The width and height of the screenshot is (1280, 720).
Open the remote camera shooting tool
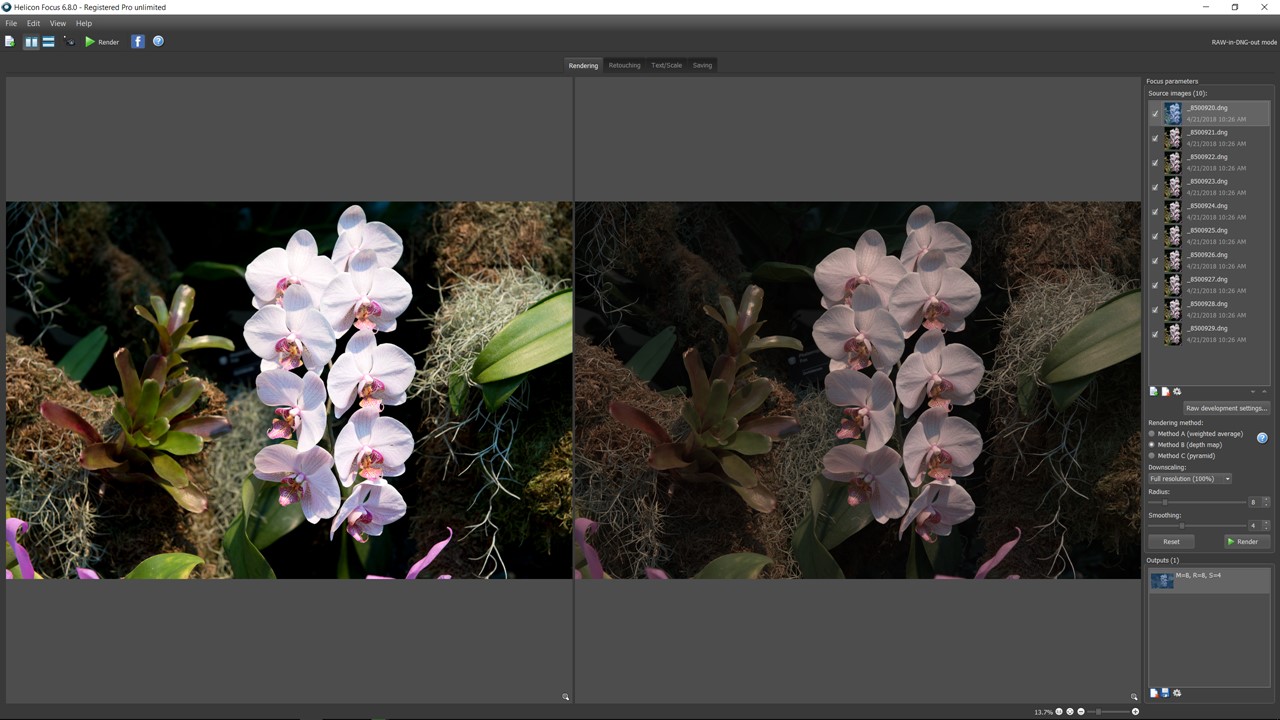[69, 42]
